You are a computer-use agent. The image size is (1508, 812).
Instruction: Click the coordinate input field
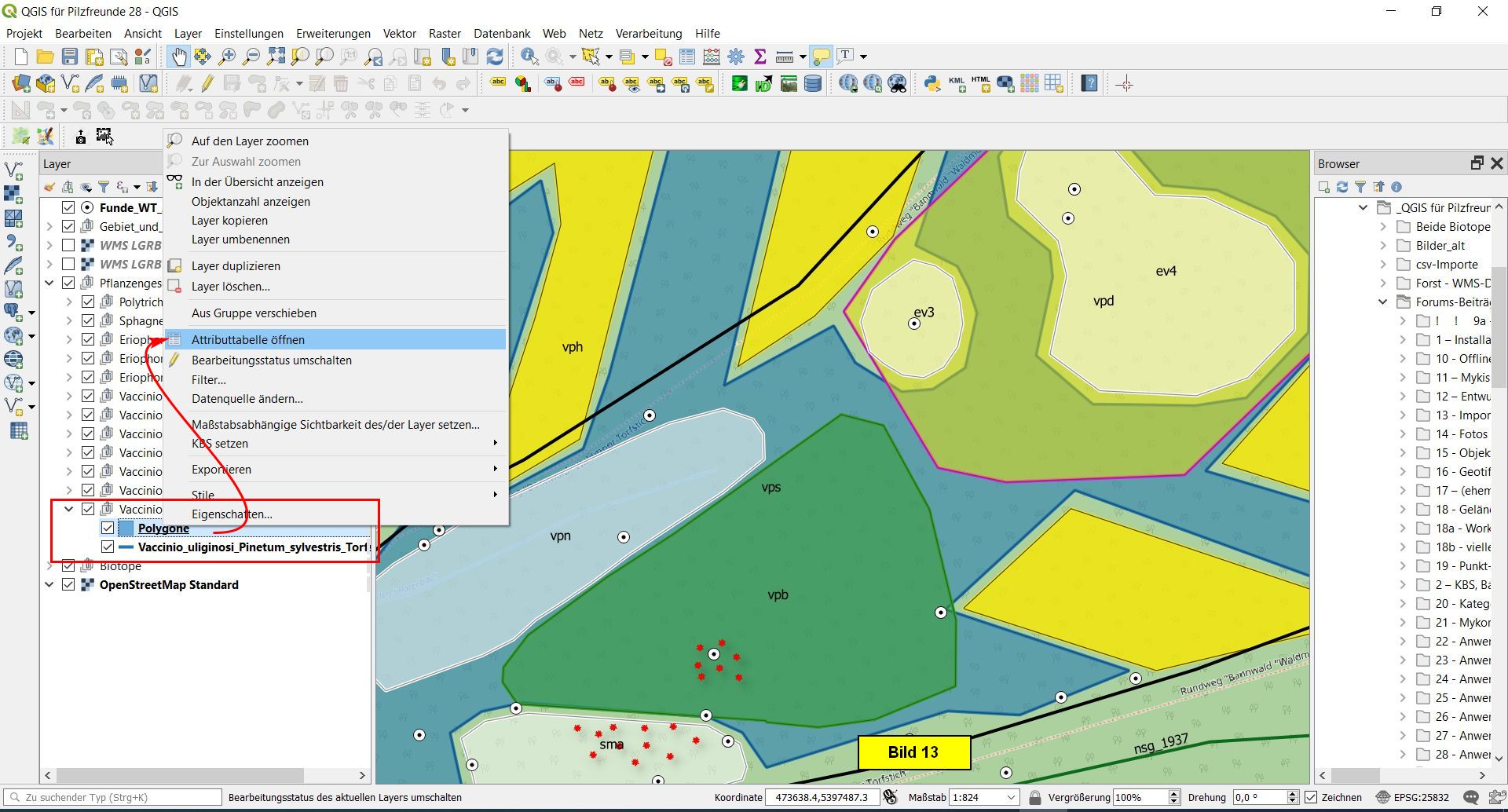[x=822, y=797]
